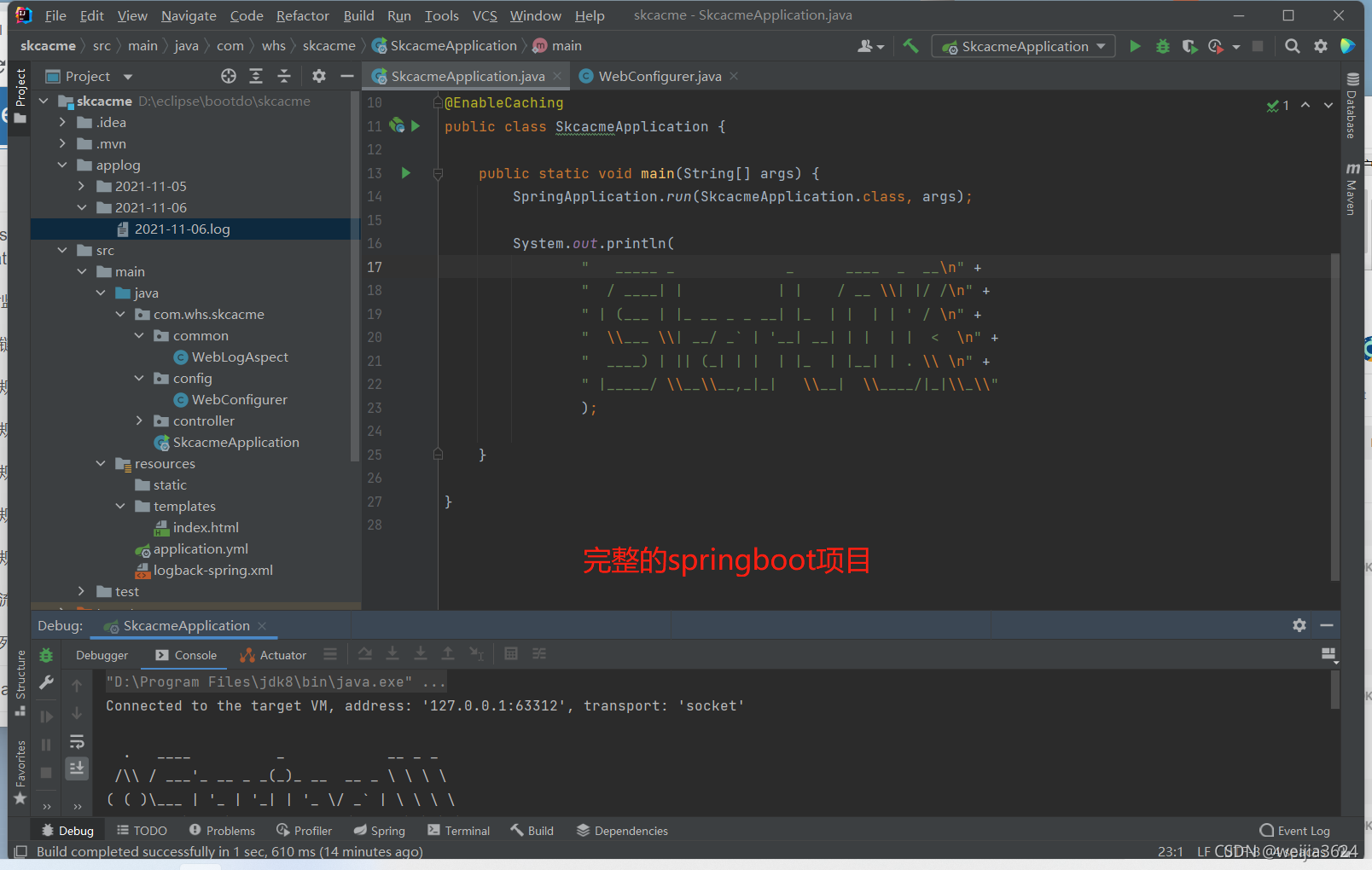
Task: Open the Terminal tool window
Action: (x=458, y=831)
